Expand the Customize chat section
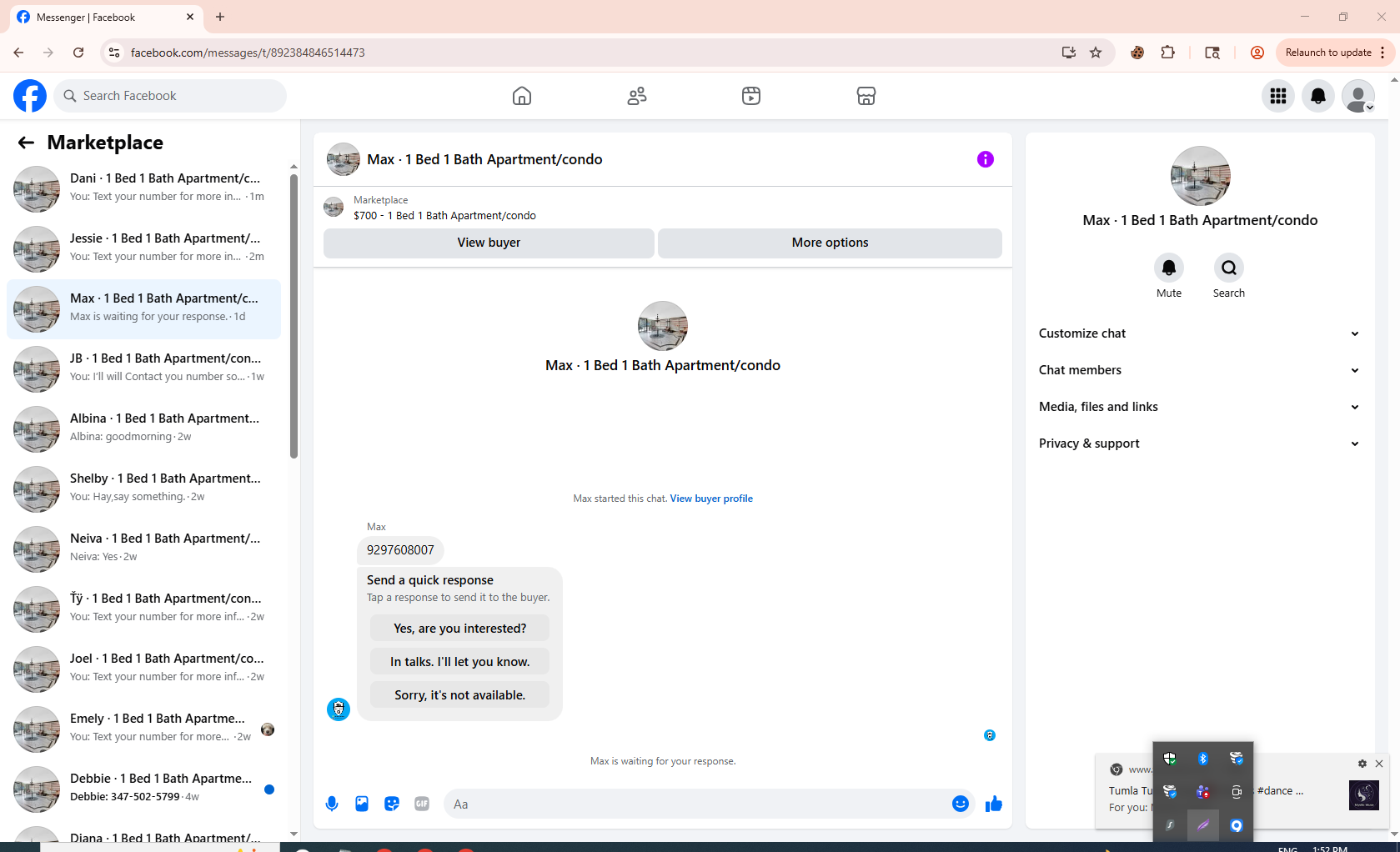The image size is (1400, 852). 1200,333
